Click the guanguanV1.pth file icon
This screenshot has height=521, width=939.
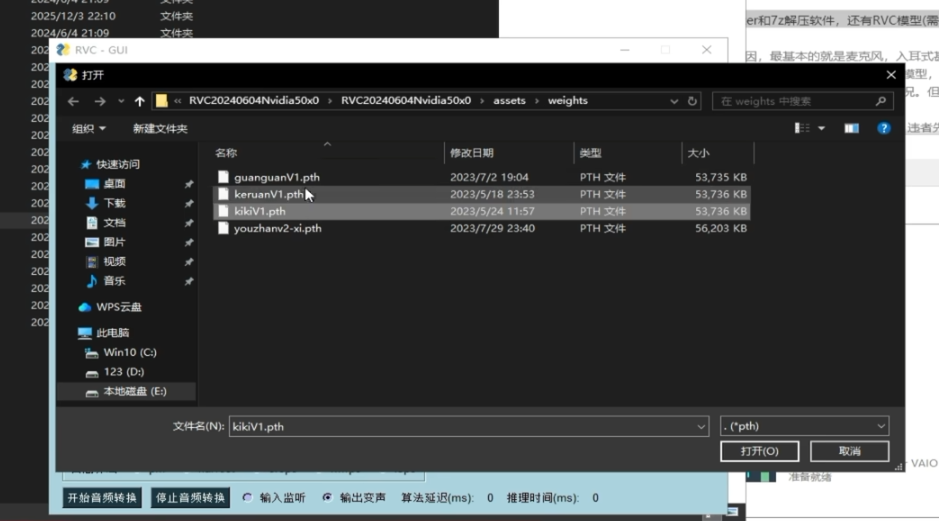tap(223, 177)
